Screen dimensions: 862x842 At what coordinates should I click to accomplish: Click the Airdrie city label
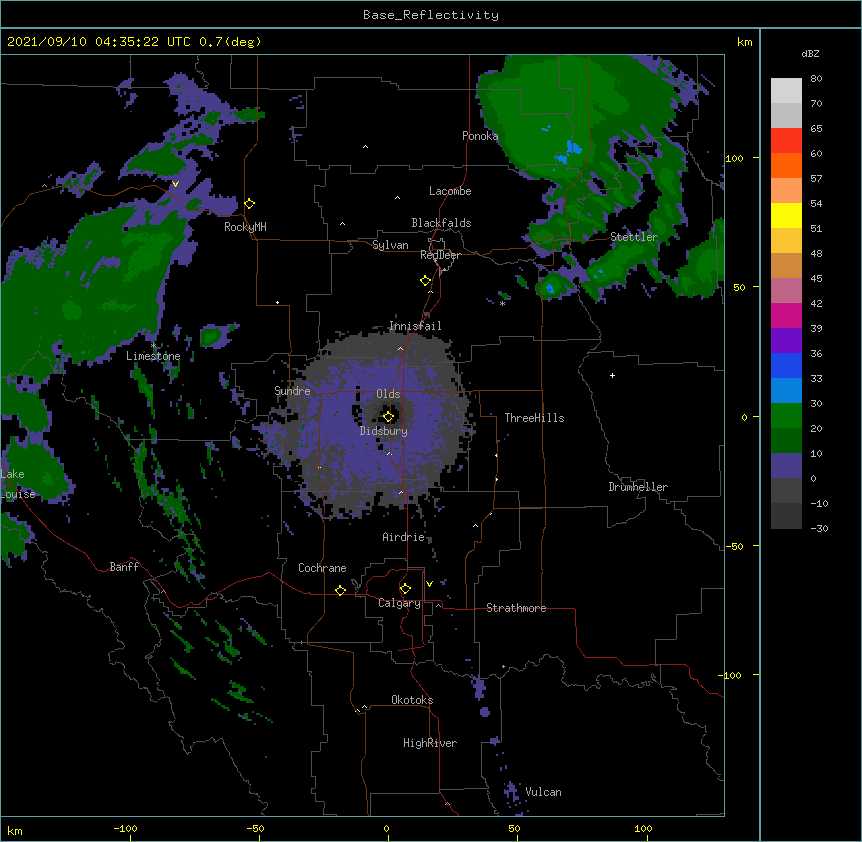404,537
